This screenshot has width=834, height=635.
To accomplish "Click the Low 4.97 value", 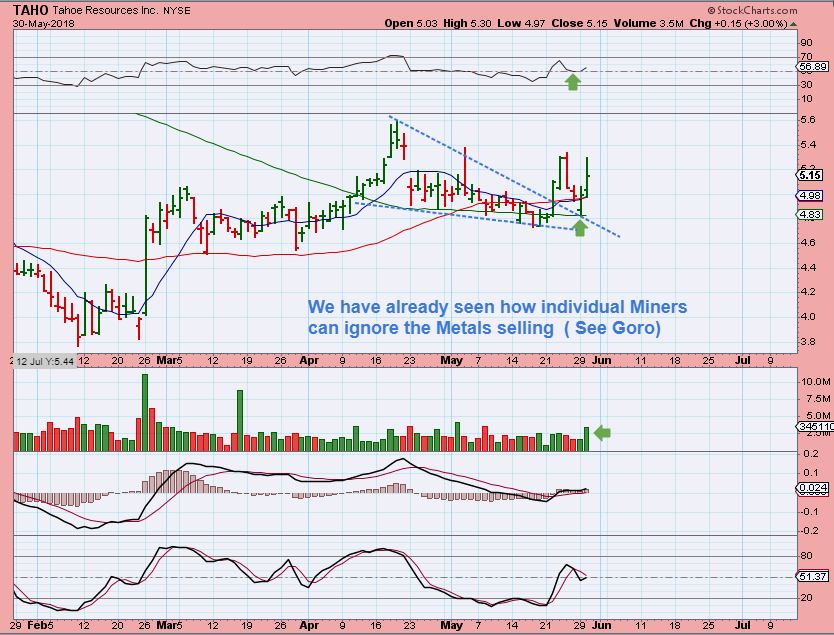I will 521,23.
